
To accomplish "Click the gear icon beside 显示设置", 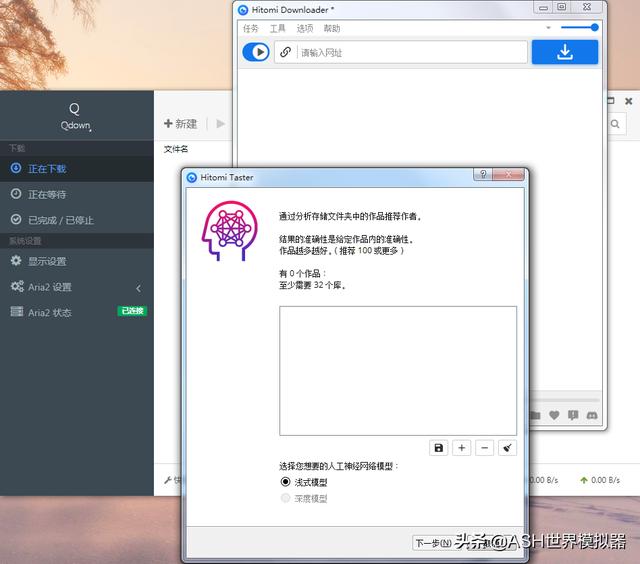I will 16,260.
